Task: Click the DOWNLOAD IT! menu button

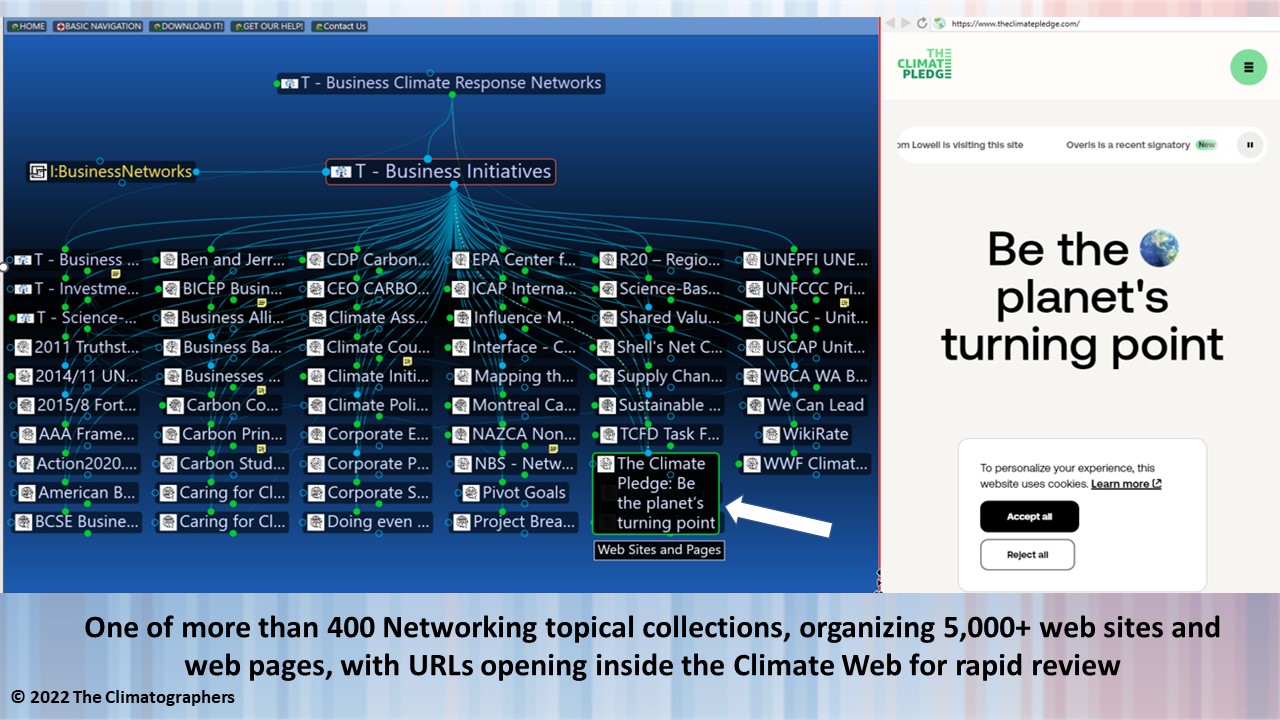Action: [x=187, y=26]
